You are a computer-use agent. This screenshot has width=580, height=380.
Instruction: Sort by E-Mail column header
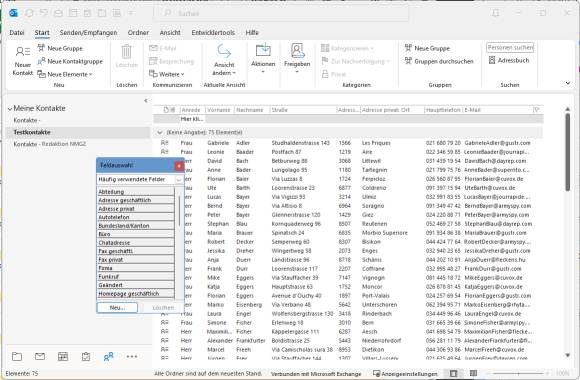coord(497,110)
